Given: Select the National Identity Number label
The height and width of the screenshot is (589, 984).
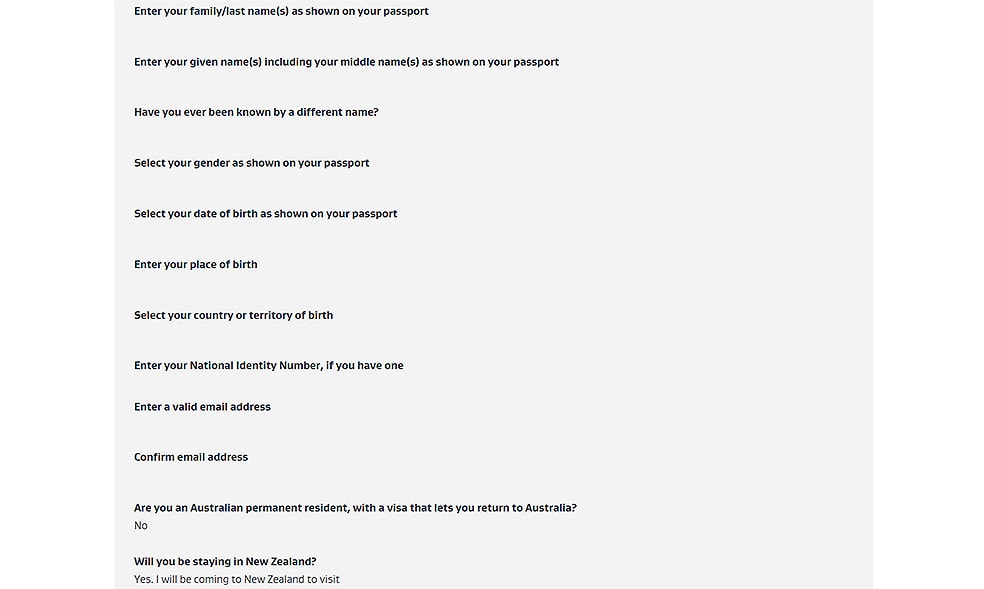Looking at the screenshot, I should click(x=269, y=366).
